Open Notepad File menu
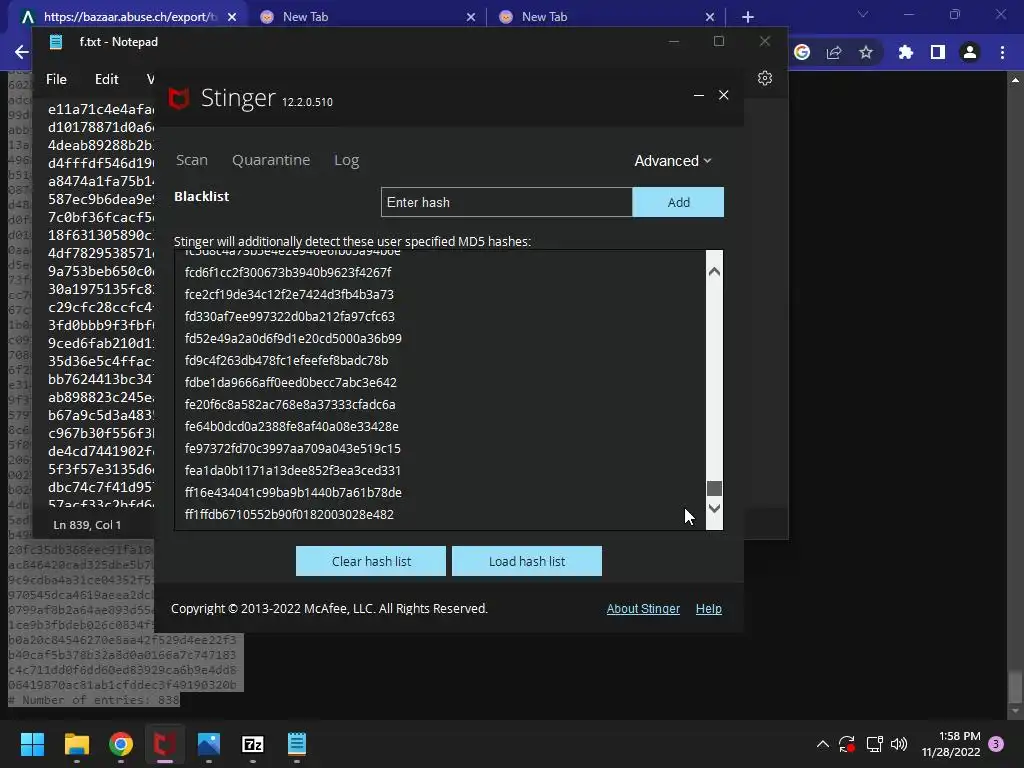The image size is (1024, 768). coord(56,79)
